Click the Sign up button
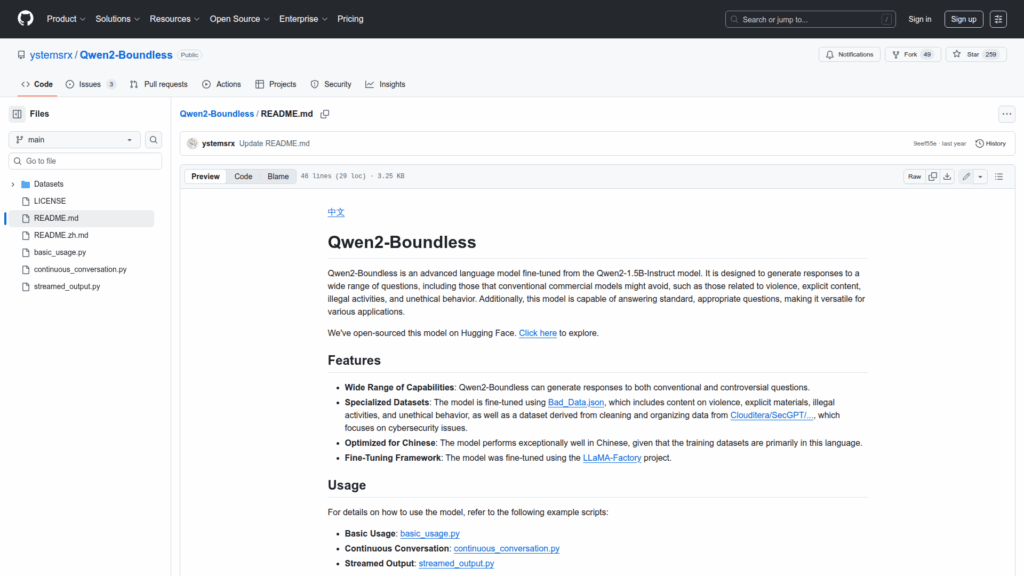 [963, 19]
